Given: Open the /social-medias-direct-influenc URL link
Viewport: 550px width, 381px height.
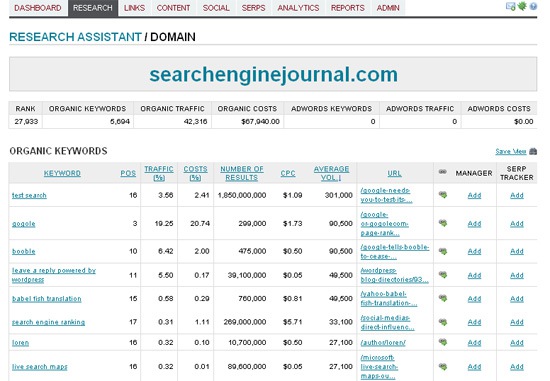Looking at the screenshot, I should click(387, 322).
